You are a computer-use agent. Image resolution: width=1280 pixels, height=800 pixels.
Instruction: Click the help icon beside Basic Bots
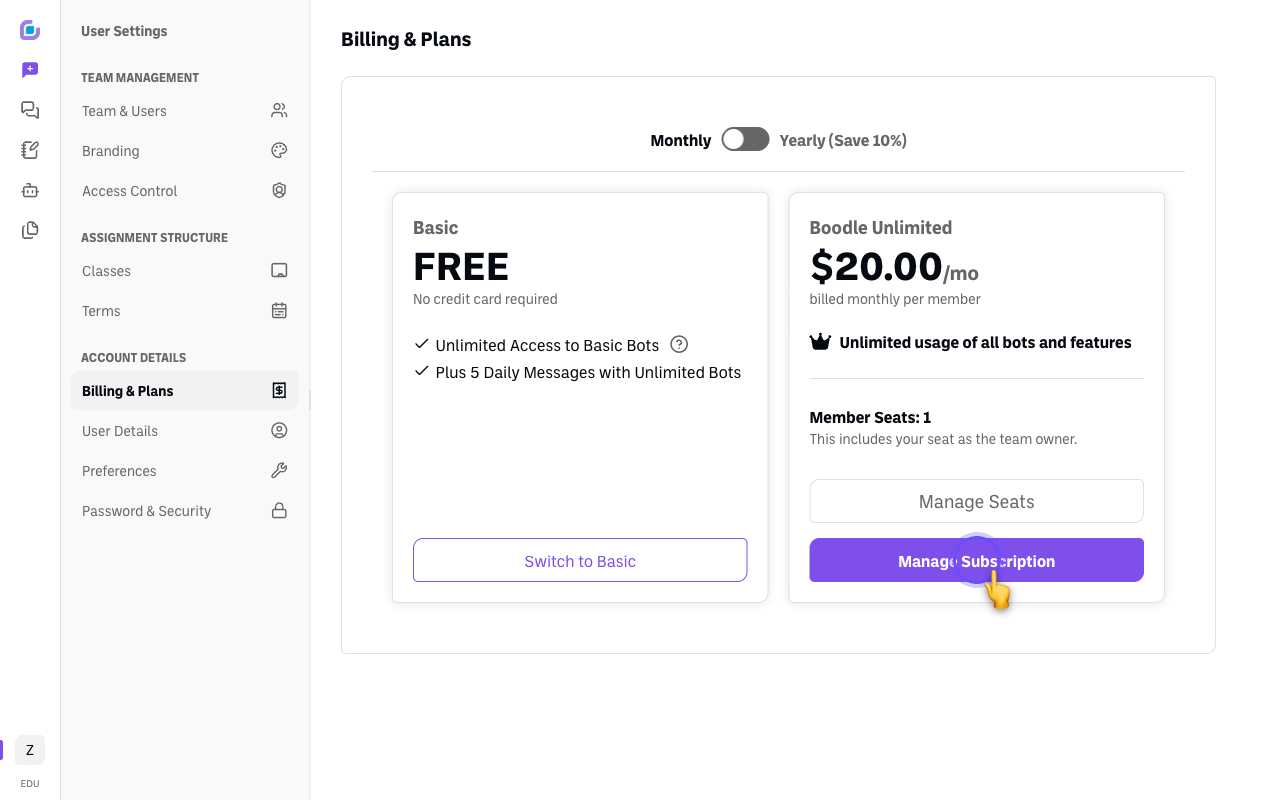[x=679, y=344]
